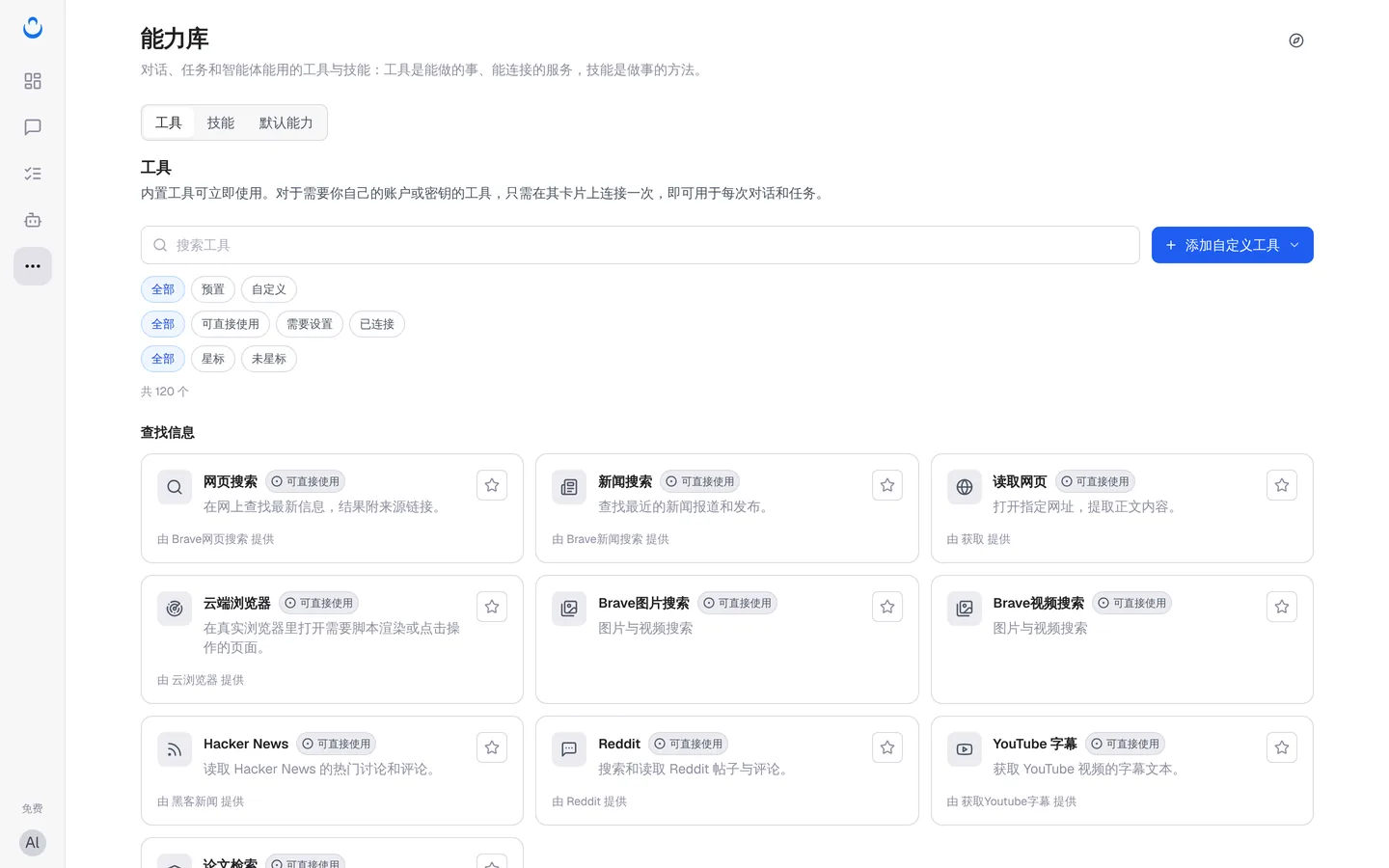Click the YouTube 字幕 card icon
This screenshot has height=868, width=1389.
[x=965, y=749]
